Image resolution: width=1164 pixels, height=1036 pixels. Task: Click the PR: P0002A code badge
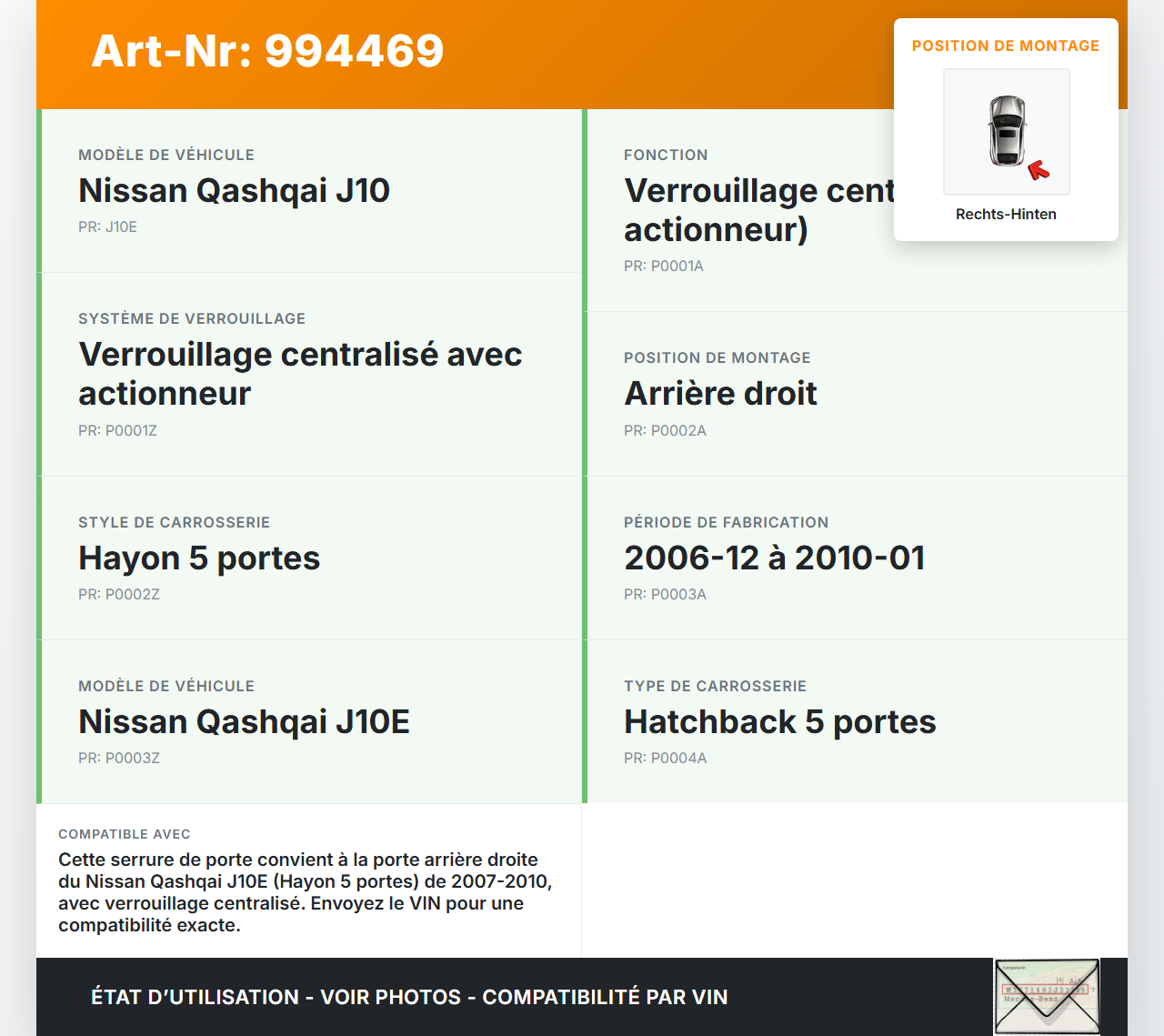665,430
